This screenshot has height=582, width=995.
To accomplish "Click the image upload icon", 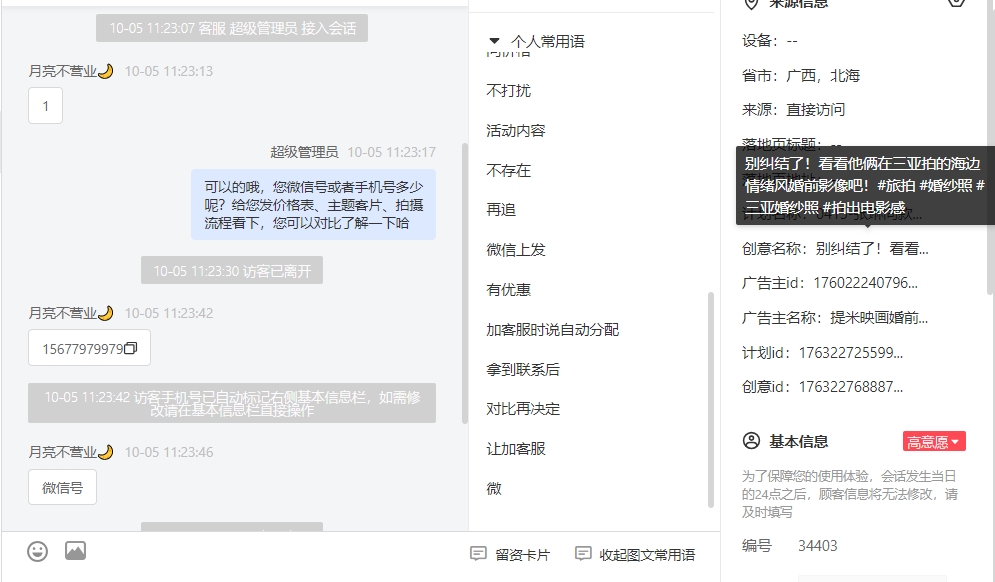I will tap(76, 550).
